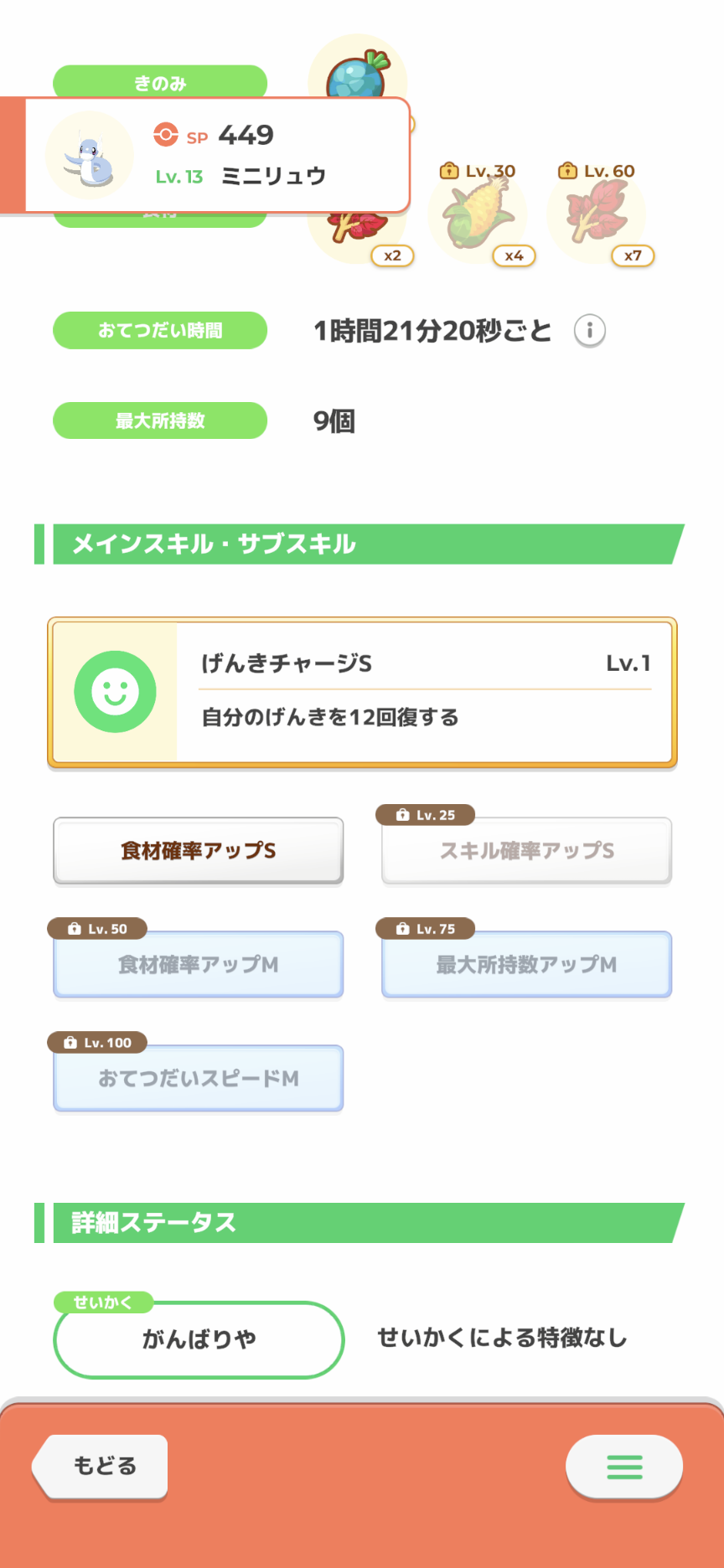This screenshot has width=724, height=1568.
Task: Tap the locked 食材確率アップM sub skill
Action: [199, 965]
